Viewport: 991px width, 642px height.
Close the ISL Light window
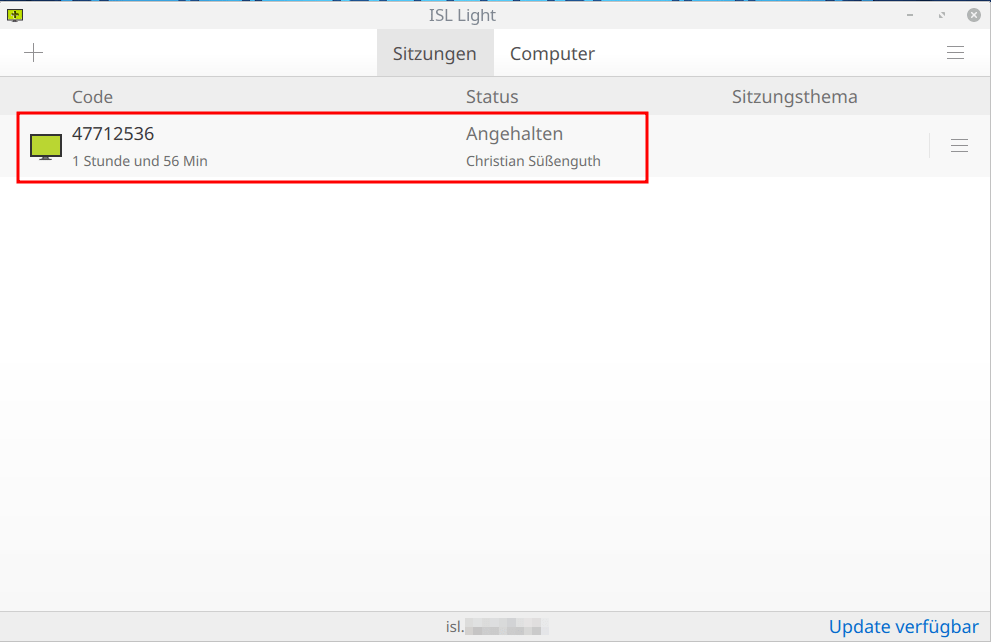(974, 15)
